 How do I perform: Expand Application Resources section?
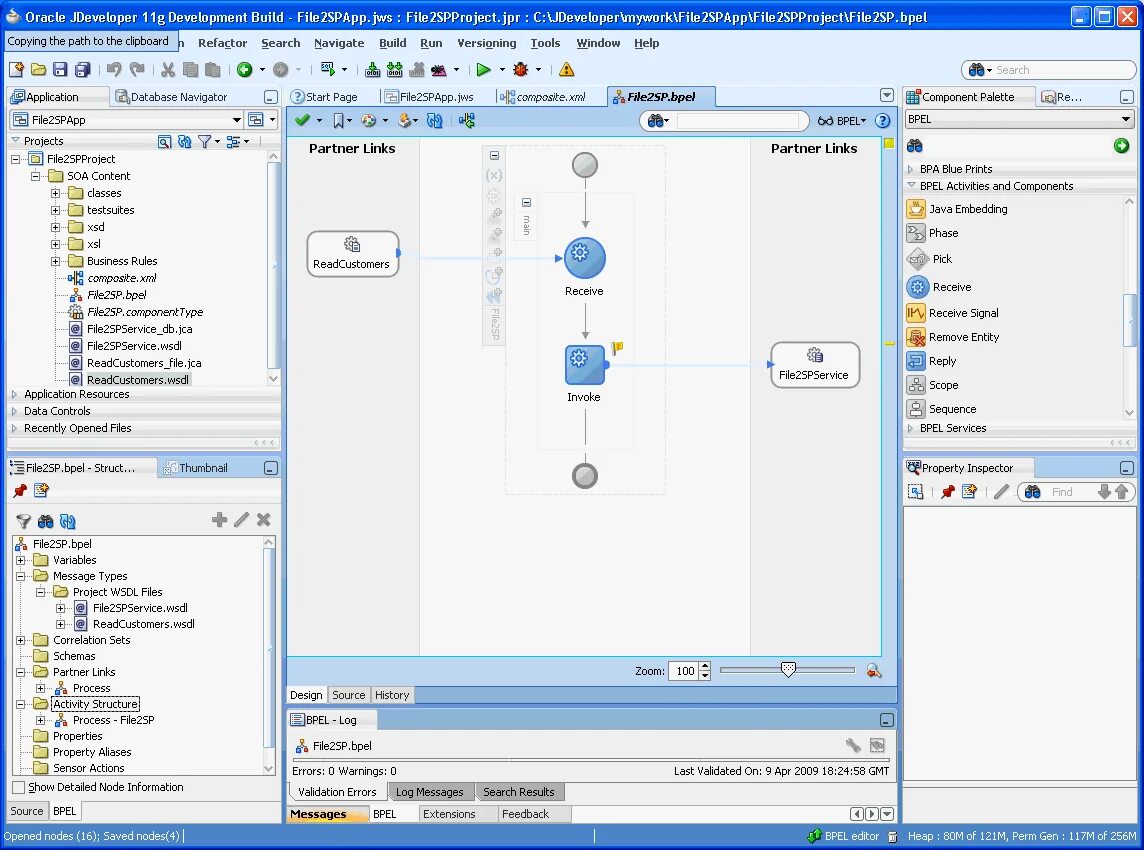[14, 394]
